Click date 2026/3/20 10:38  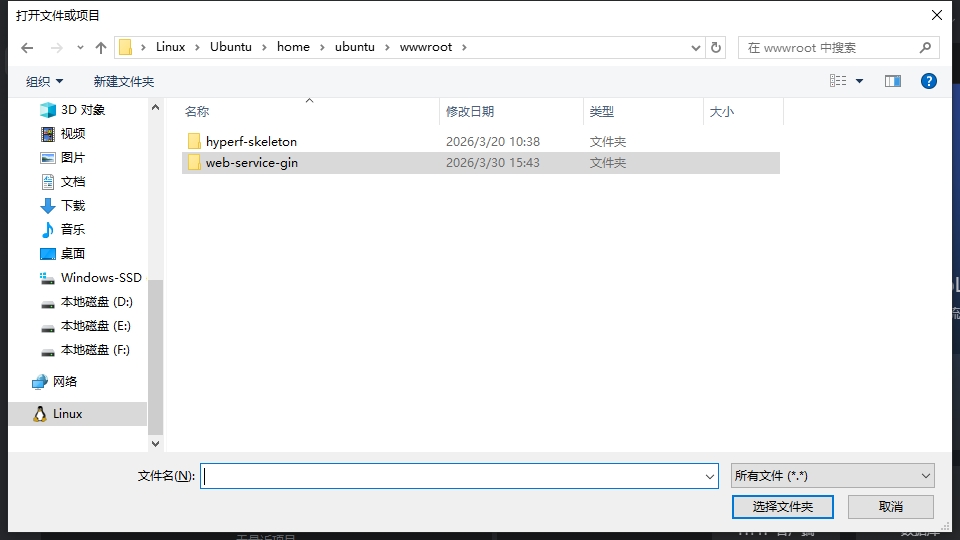[x=493, y=141]
